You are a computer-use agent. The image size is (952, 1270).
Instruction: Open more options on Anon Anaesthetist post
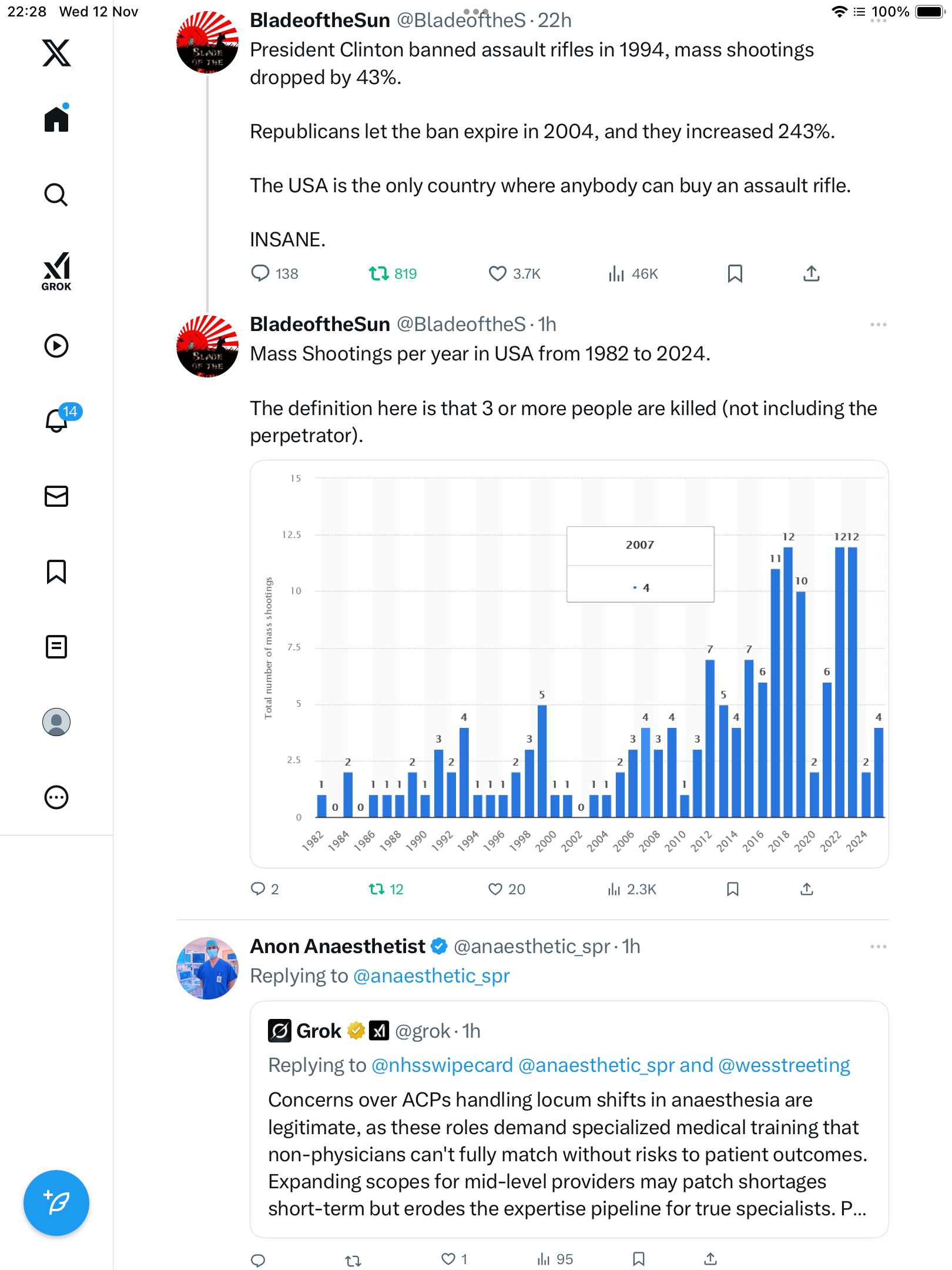878,947
